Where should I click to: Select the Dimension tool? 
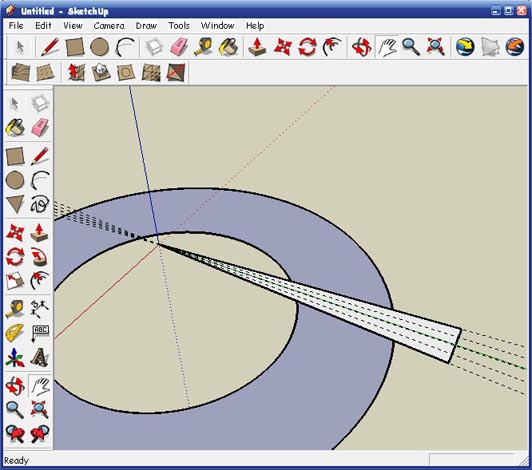click(40, 309)
